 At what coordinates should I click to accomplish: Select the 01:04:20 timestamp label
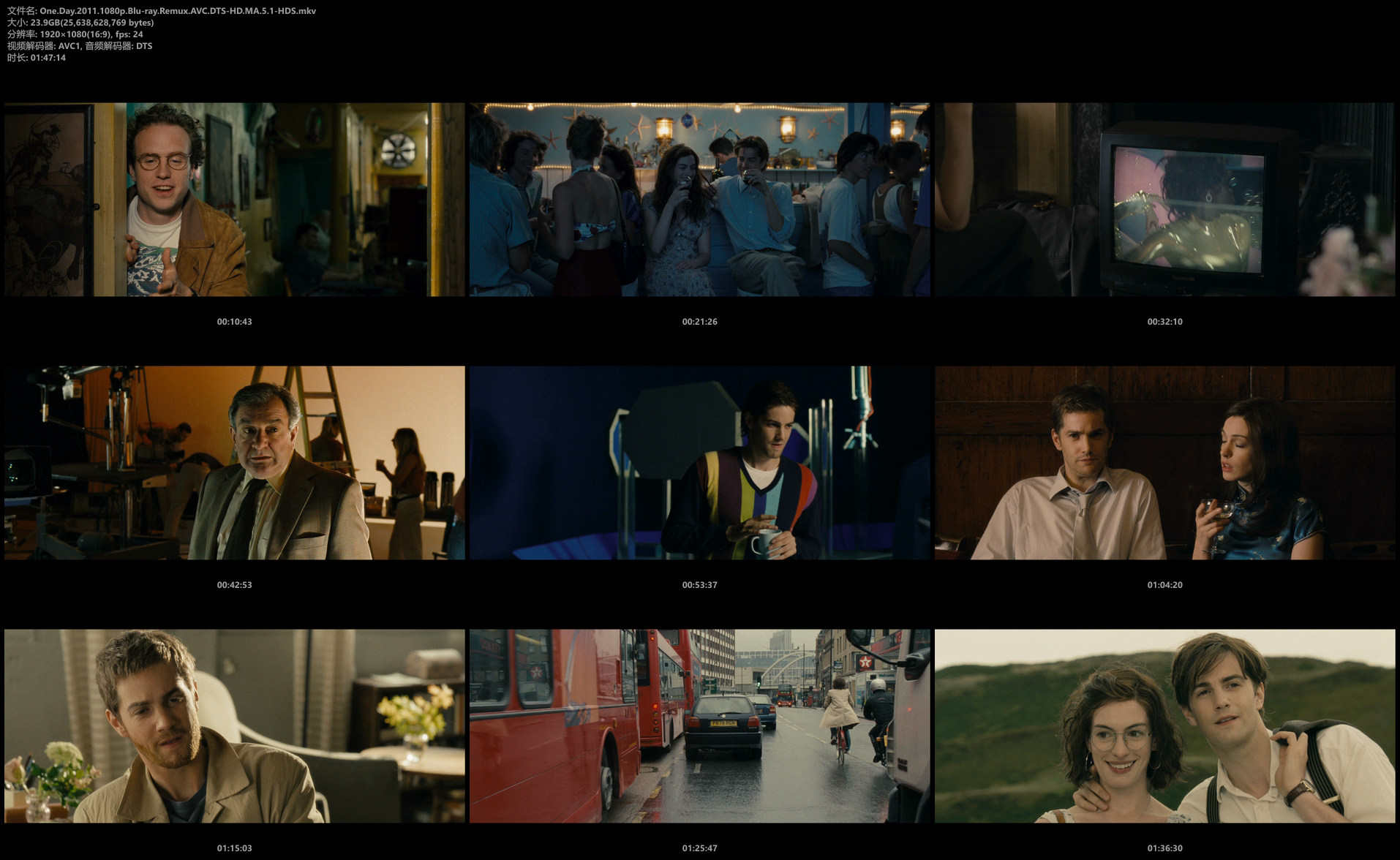point(1164,585)
